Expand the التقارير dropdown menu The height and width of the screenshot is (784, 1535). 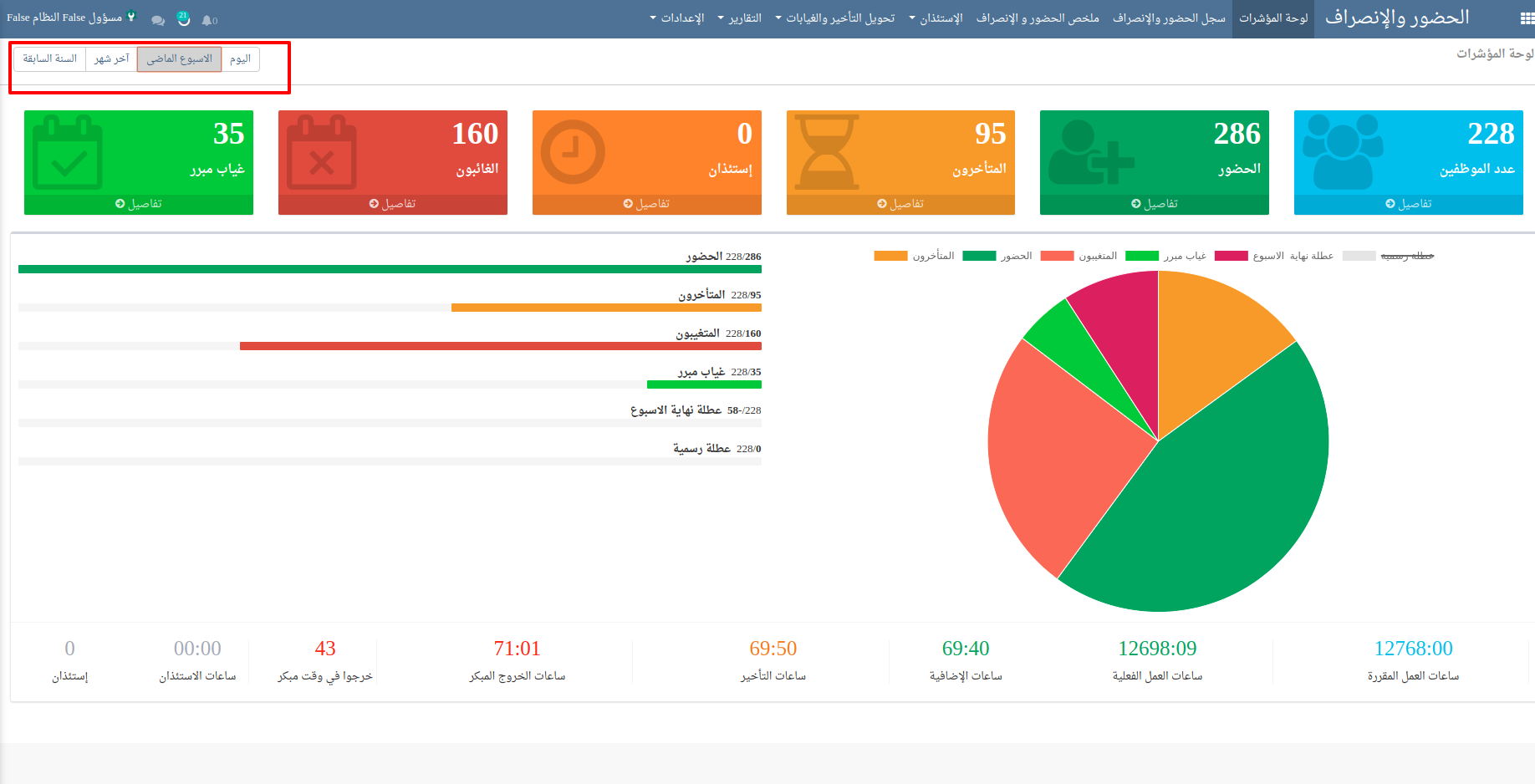740,18
